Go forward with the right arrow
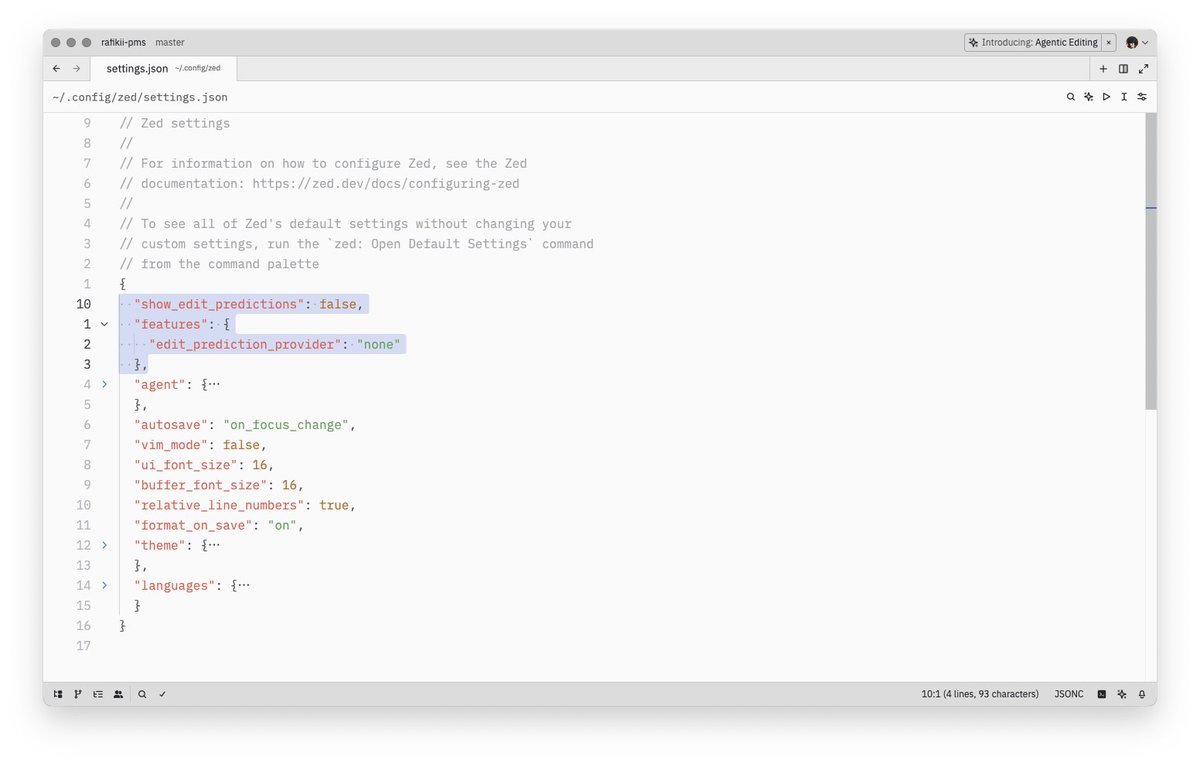The height and width of the screenshot is (763, 1200). pos(76,69)
